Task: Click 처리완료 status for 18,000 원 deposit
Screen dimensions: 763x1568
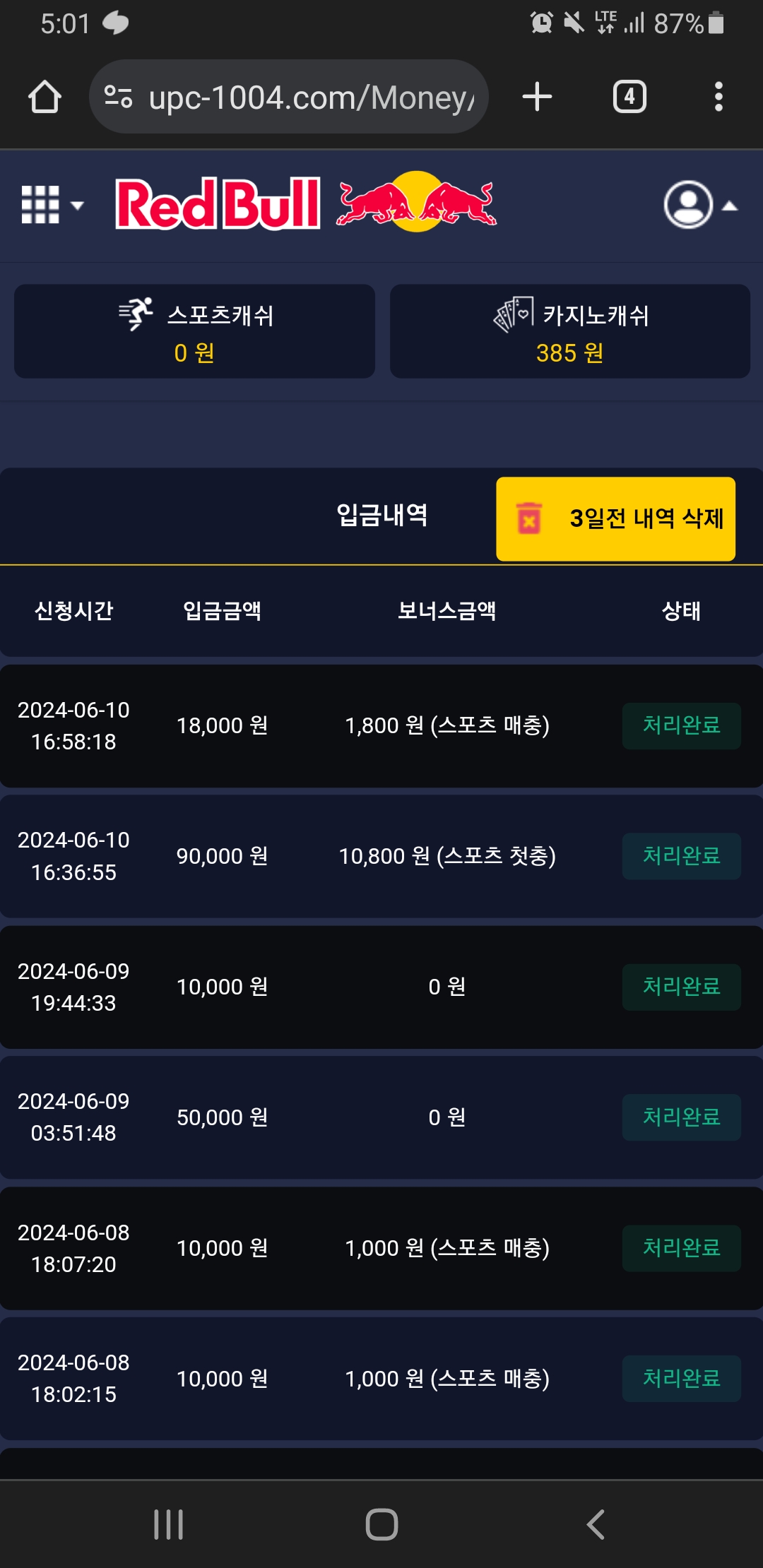Action: click(681, 725)
